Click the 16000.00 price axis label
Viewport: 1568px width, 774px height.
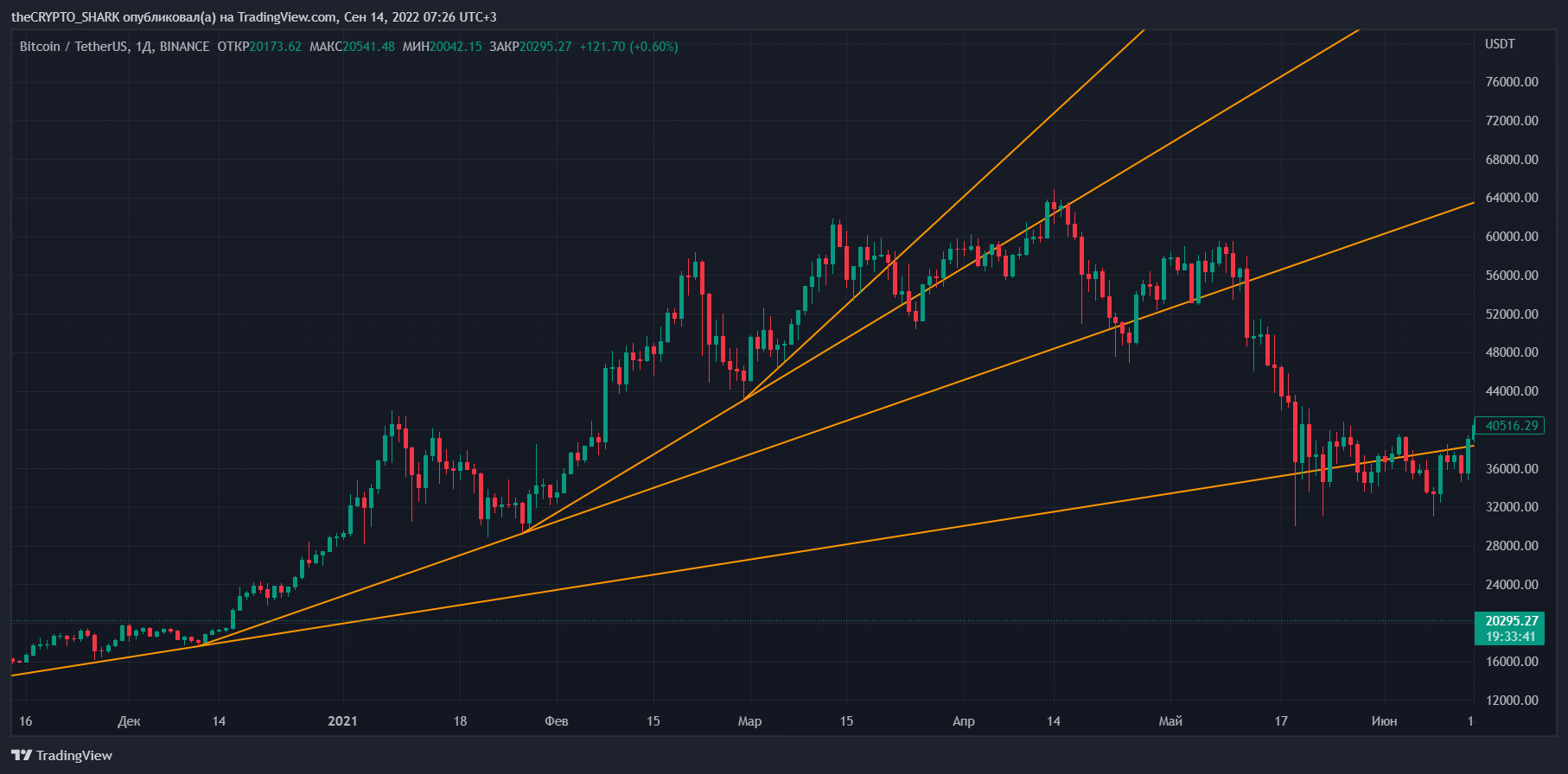pyautogui.click(x=1512, y=662)
